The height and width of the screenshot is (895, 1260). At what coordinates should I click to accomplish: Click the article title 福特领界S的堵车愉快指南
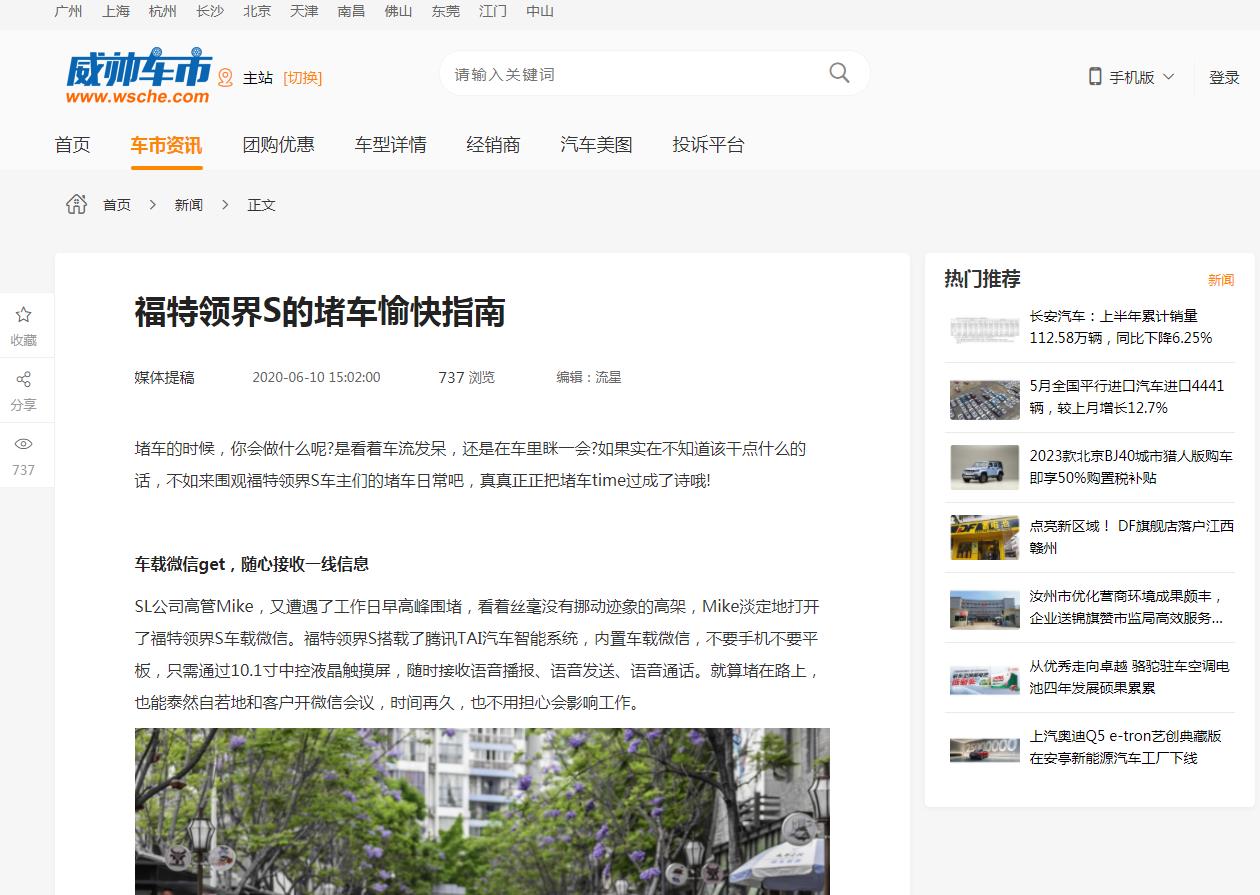[x=320, y=312]
